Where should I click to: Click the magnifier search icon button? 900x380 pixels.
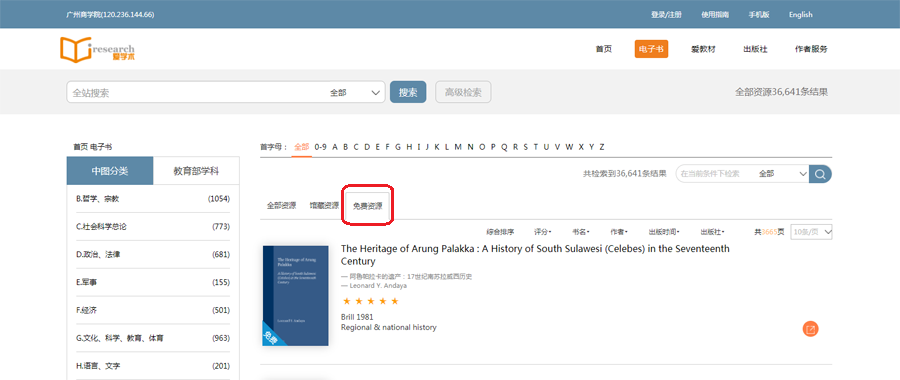(x=820, y=174)
